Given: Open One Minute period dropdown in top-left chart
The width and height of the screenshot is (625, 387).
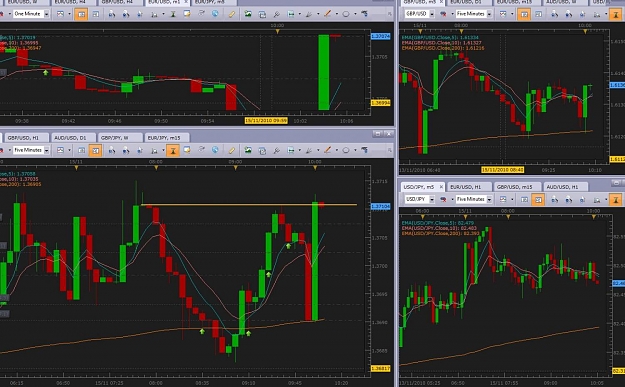Looking at the screenshot, I should pos(46,14).
